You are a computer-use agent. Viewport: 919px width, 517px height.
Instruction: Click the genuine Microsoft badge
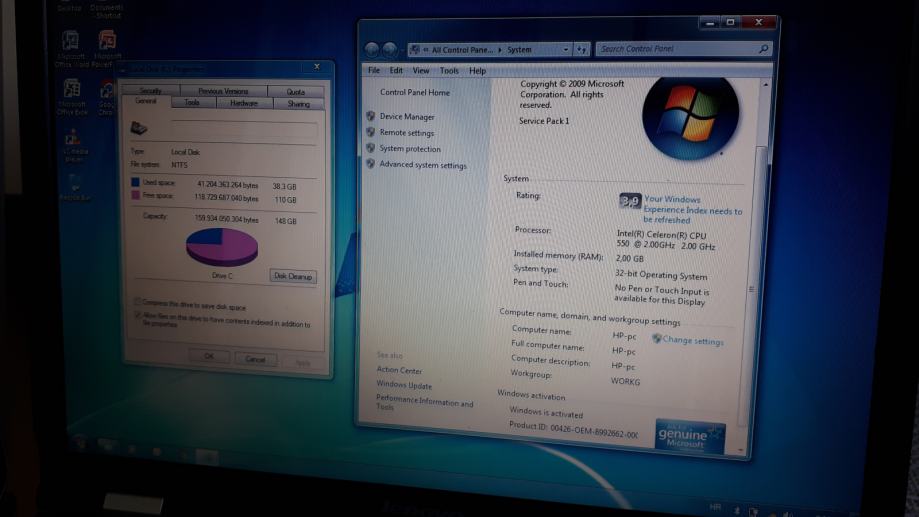tap(690, 437)
